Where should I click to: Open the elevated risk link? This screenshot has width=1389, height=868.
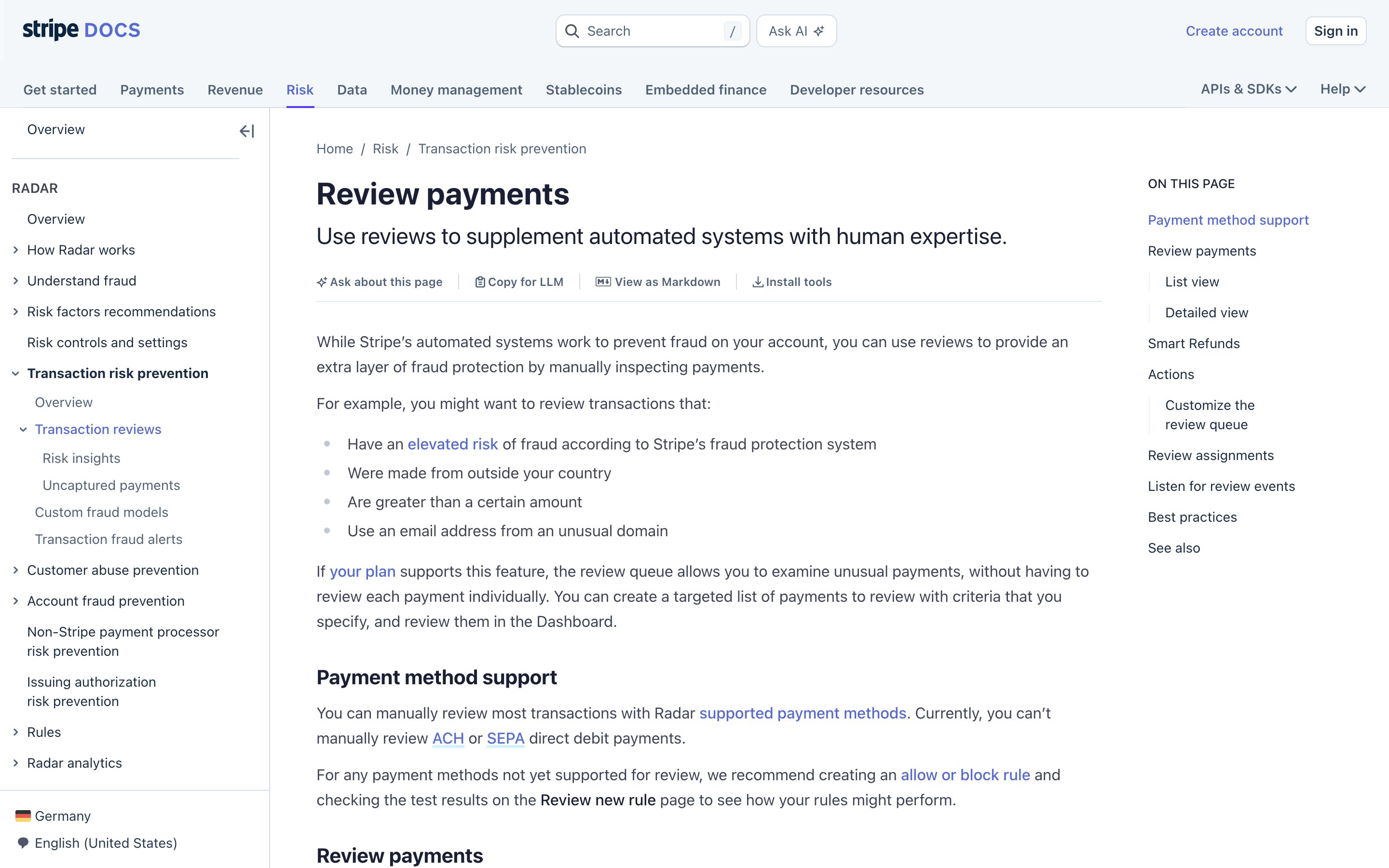(453, 444)
